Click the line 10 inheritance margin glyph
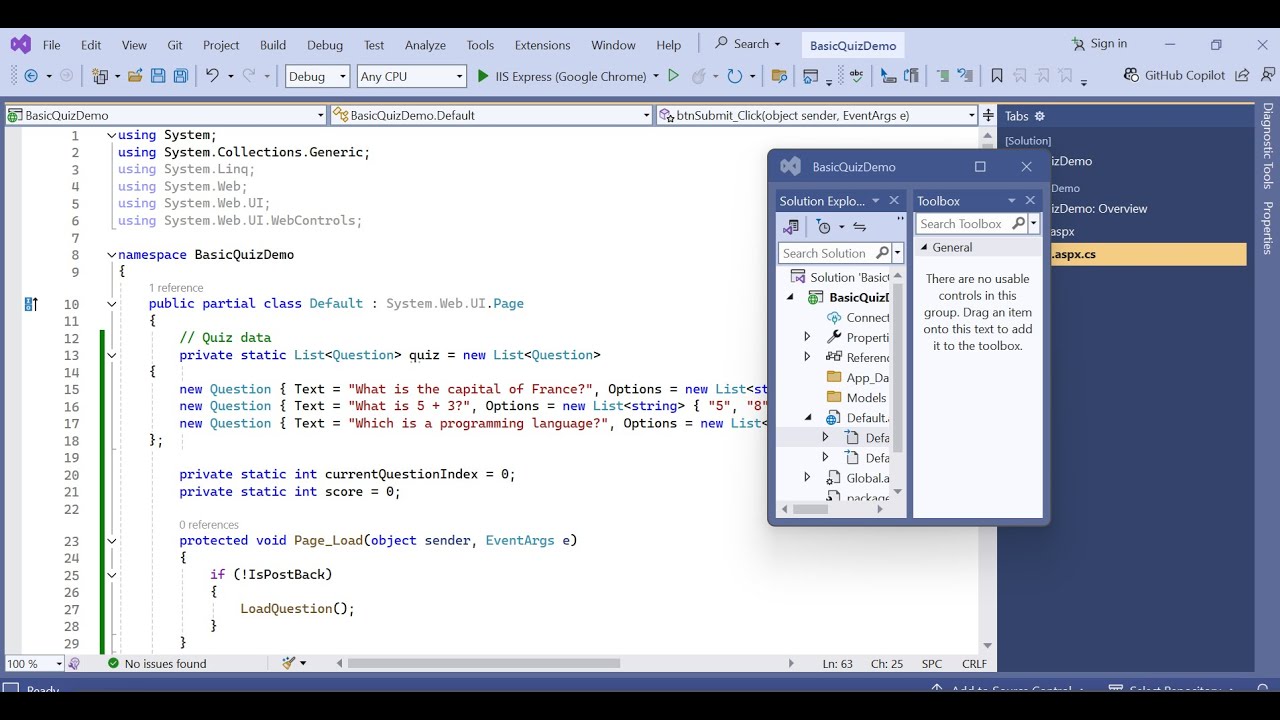The image size is (1280, 720). (x=31, y=304)
